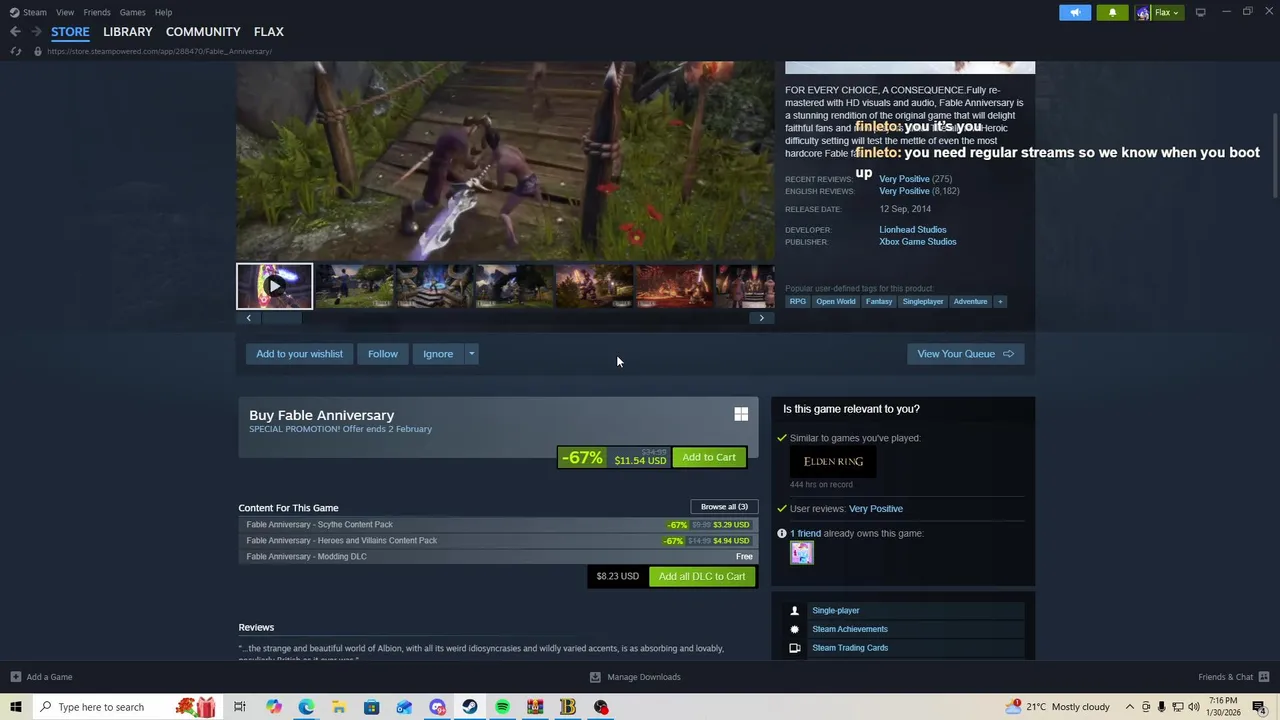Open Windows Start menu
Screen dimensions: 1280x720
click(15, 707)
